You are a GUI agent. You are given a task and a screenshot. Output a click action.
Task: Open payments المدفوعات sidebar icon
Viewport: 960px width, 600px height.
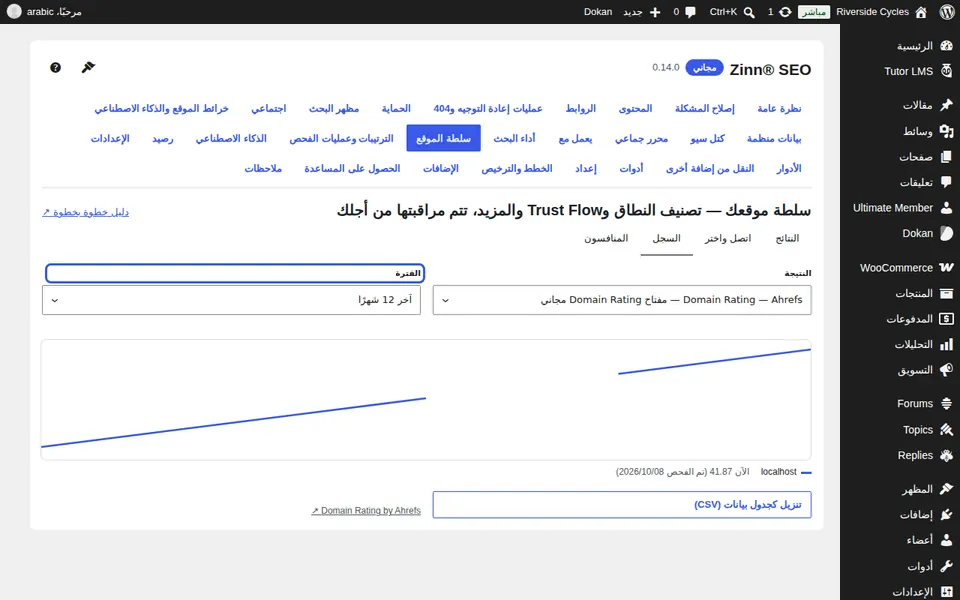(947, 319)
